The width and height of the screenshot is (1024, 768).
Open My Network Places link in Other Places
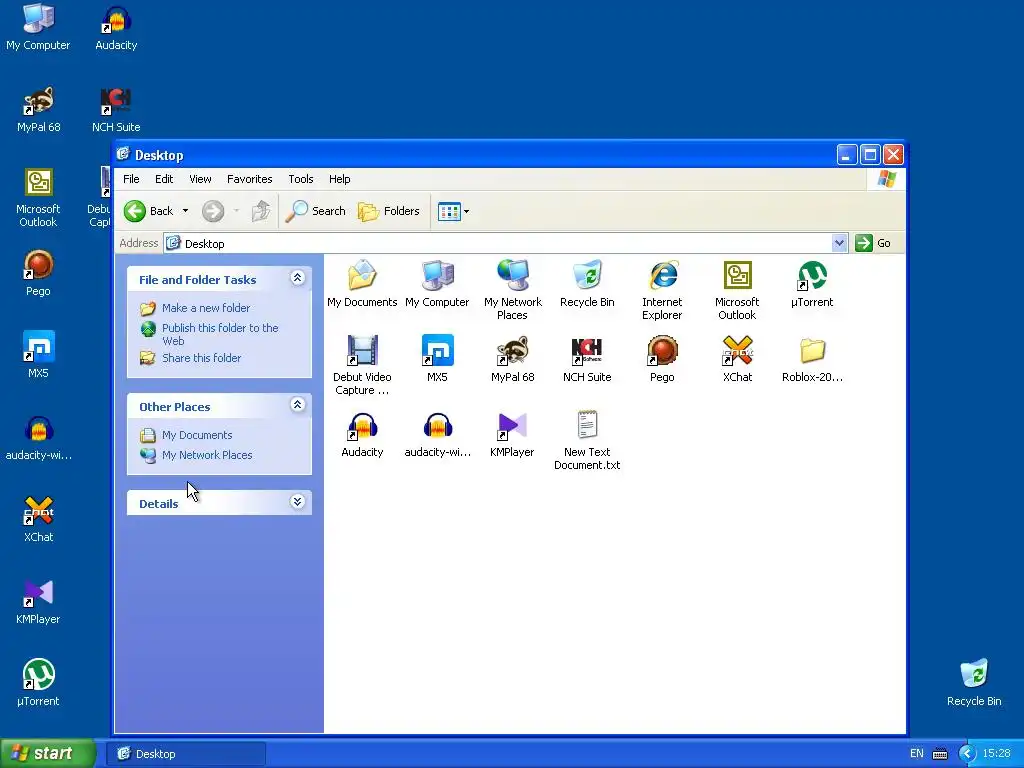tap(207, 455)
